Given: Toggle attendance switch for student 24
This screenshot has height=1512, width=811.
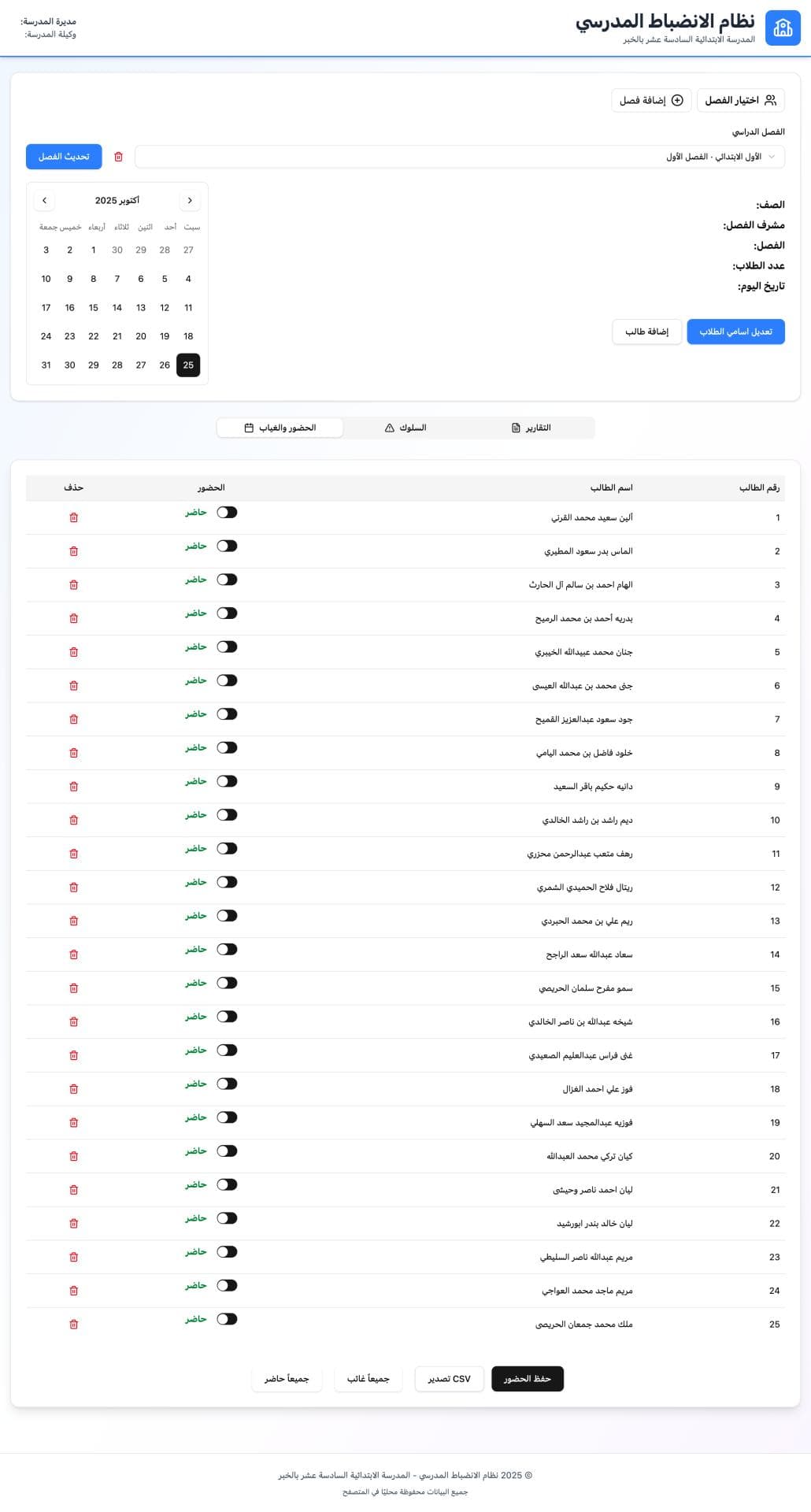Looking at the screenshot, I should click(x=227, y=1285).
